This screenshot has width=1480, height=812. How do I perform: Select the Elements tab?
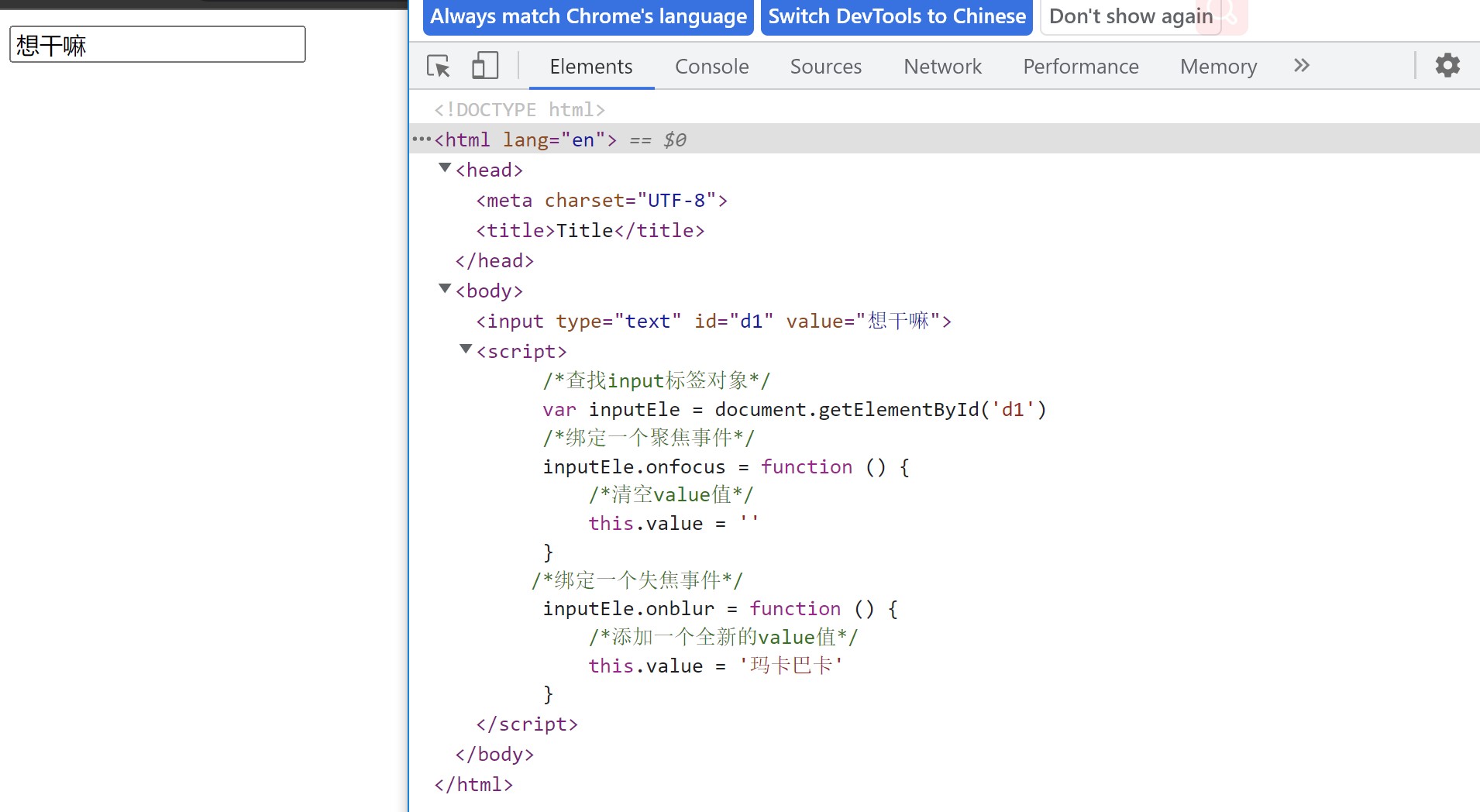coord(590,67)
